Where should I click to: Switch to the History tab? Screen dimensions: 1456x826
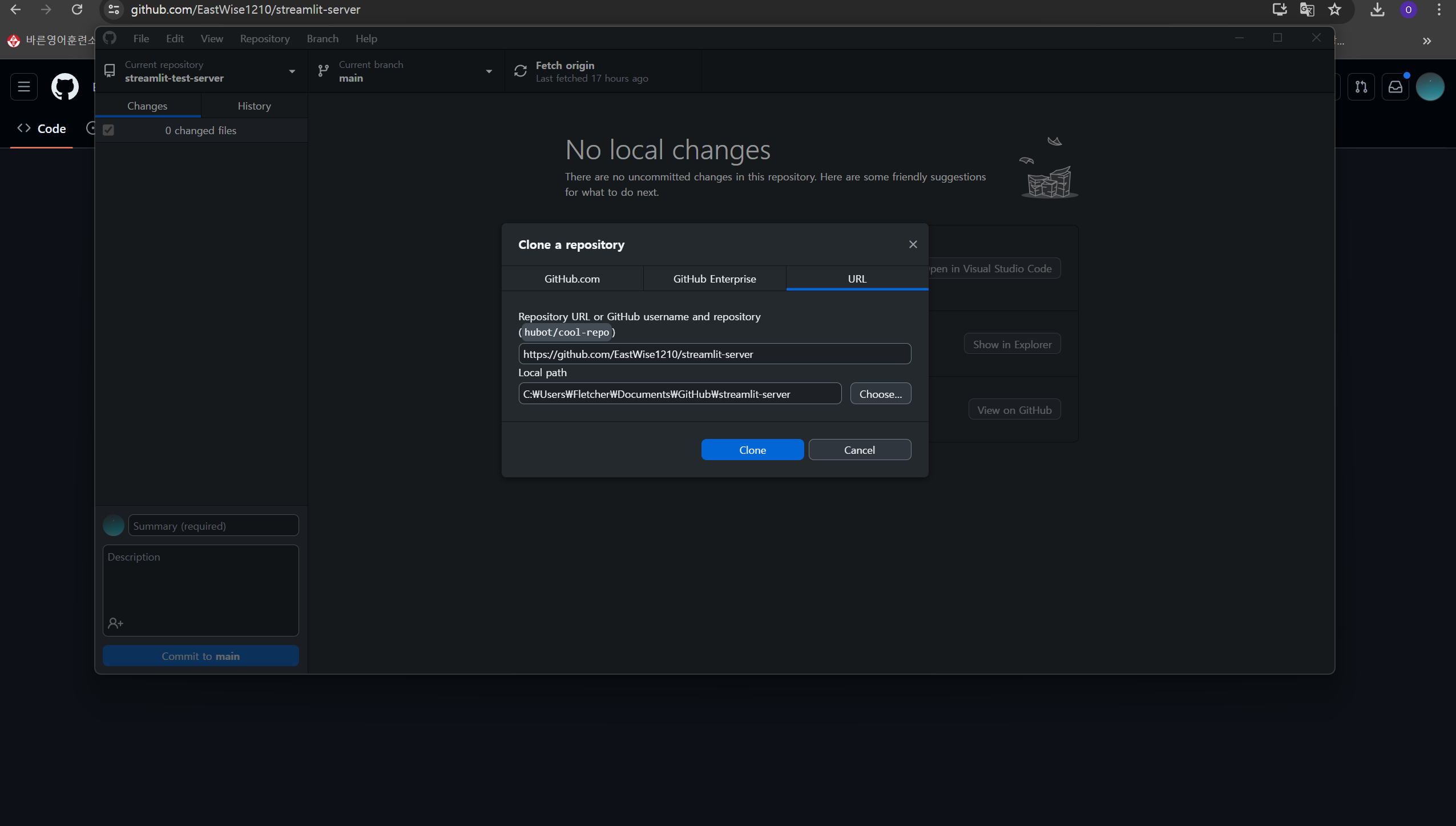tap(255, 106)
